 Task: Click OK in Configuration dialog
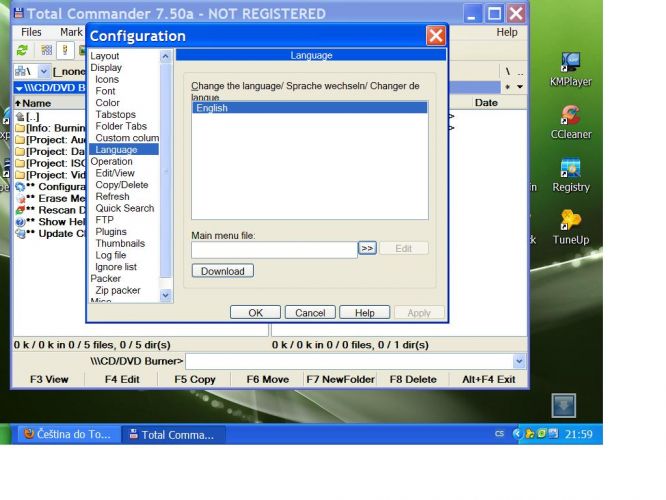(255, 313)
